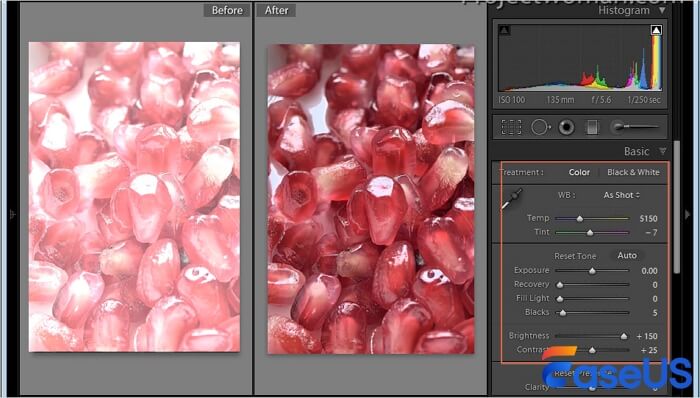Click the histogram graph area
The image size is (700, 398).
click(x=580, y=58)
